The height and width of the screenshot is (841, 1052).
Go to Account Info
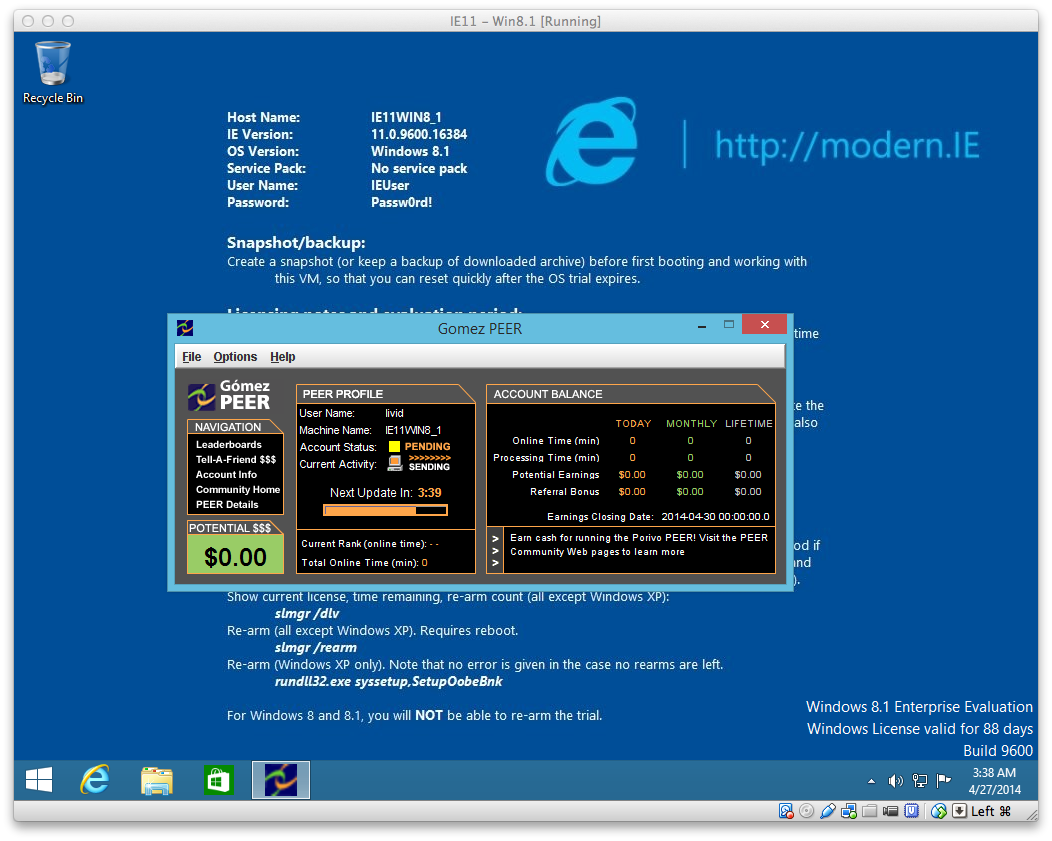[227, 475]
